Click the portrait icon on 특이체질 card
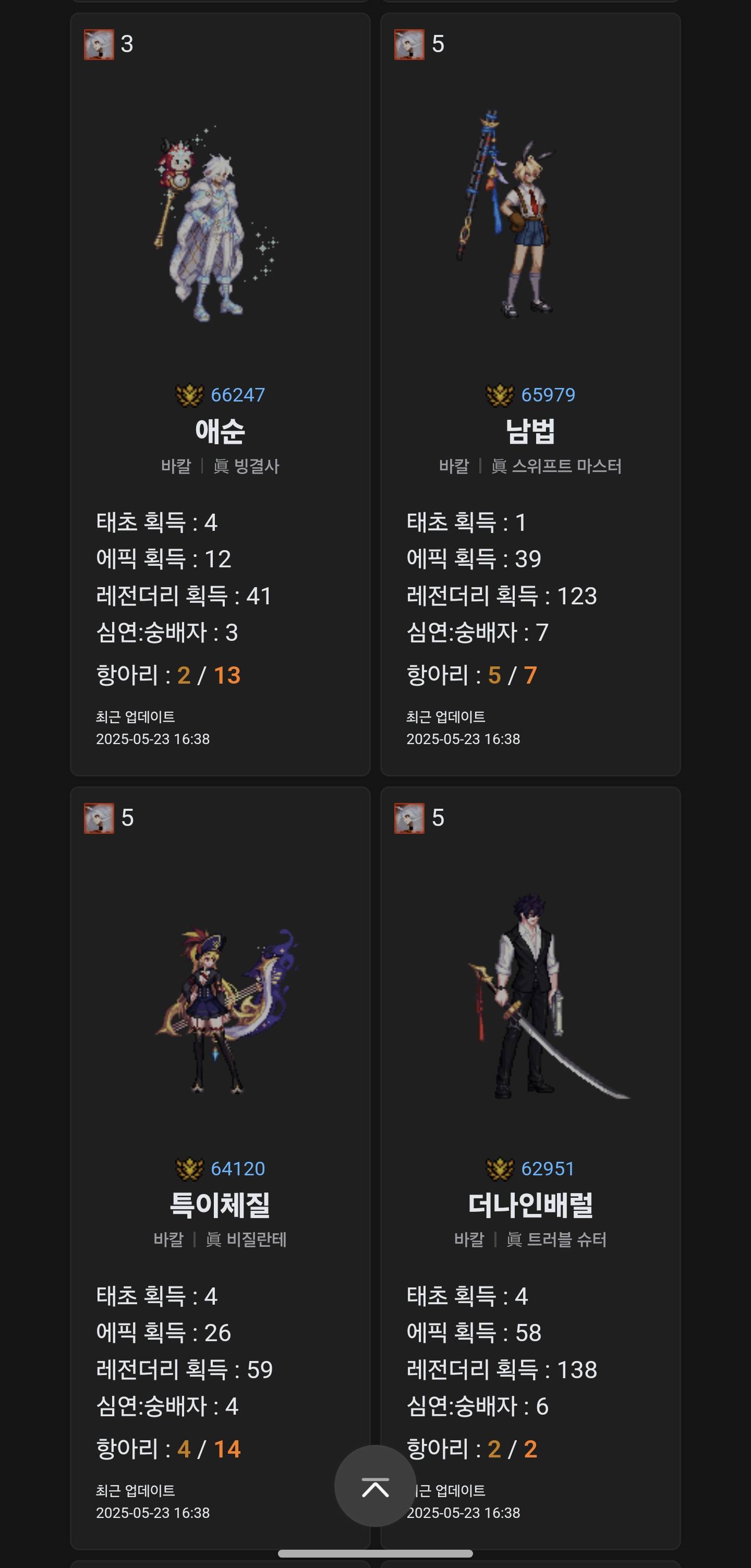This screenshot has height=1568, width=751. pyautogui.click(x=99, y=818)
